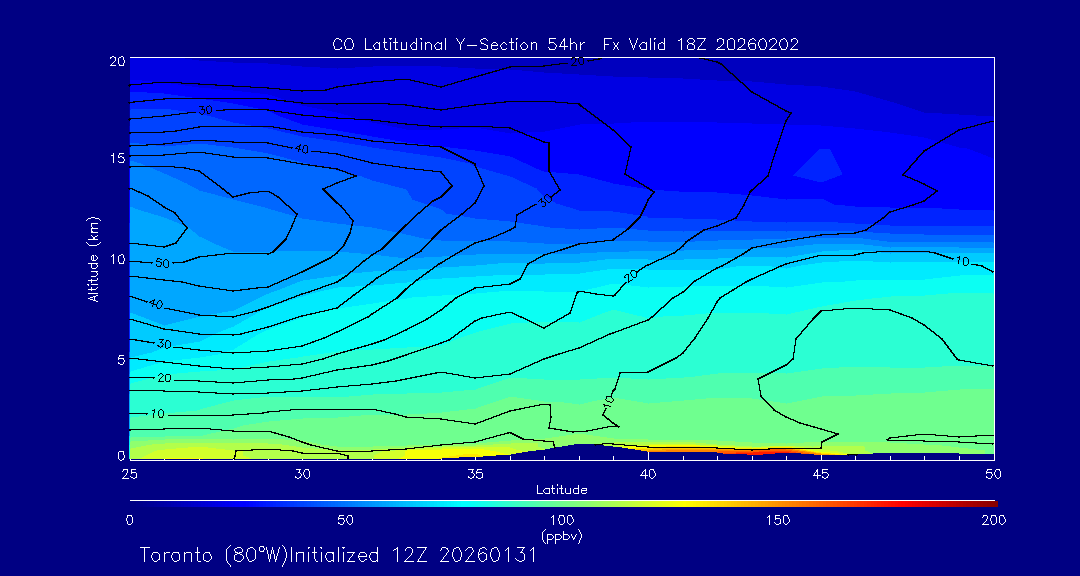The image size is (1080, 576).
Task: Click the colorbar tick label '150'
Action: (777, 520)
